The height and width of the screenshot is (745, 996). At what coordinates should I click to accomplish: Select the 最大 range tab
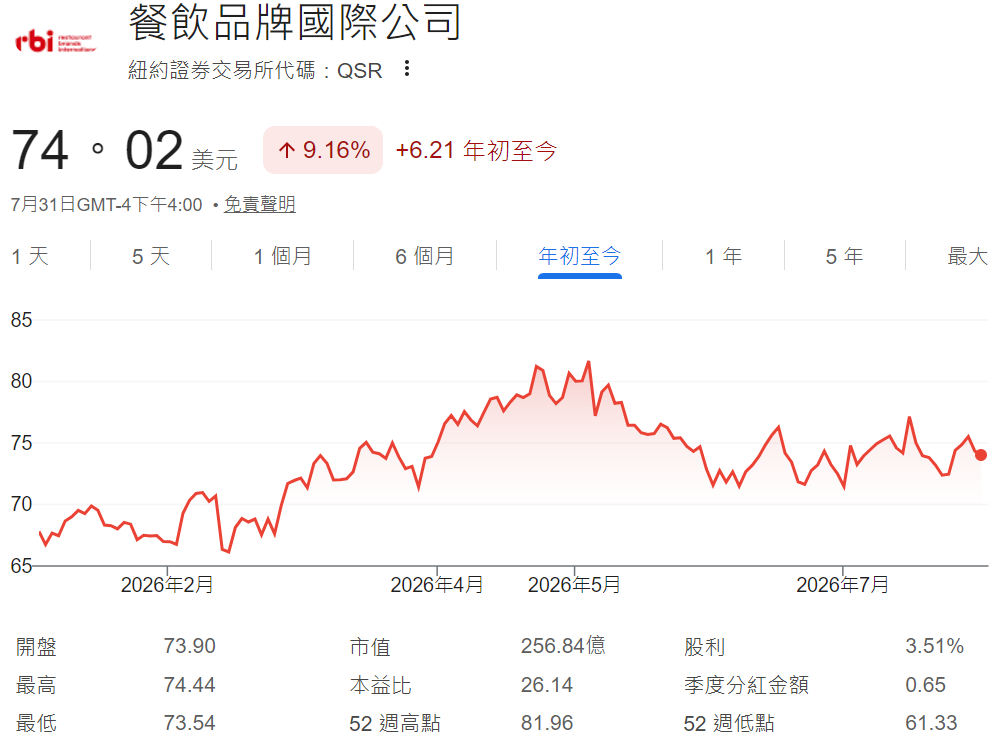coord(967,256)
